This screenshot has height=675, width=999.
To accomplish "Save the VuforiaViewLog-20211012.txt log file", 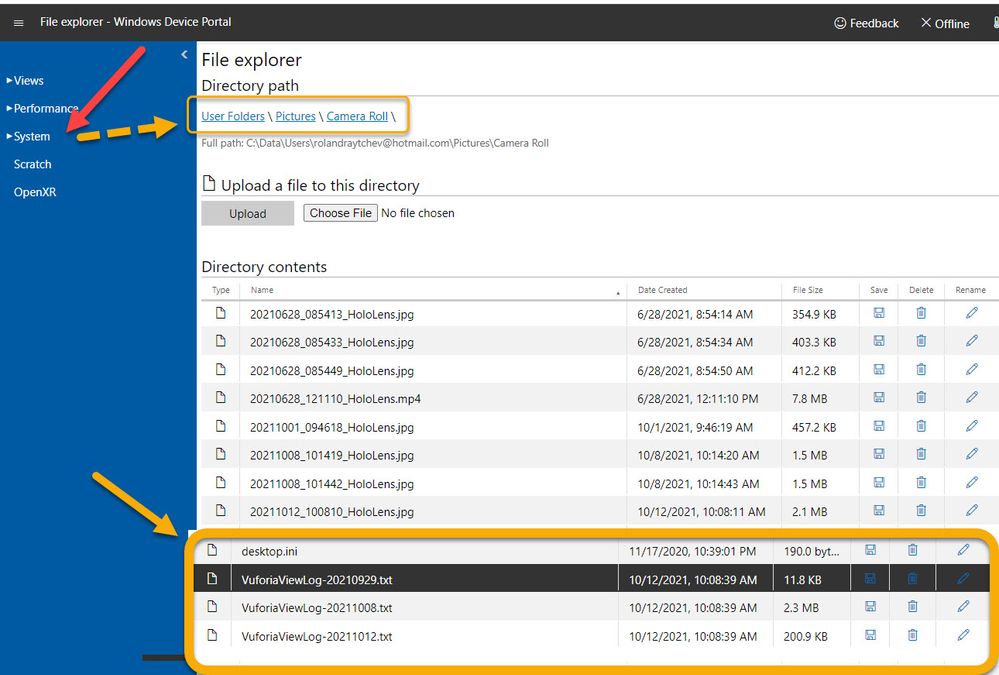I will (870, 636).
